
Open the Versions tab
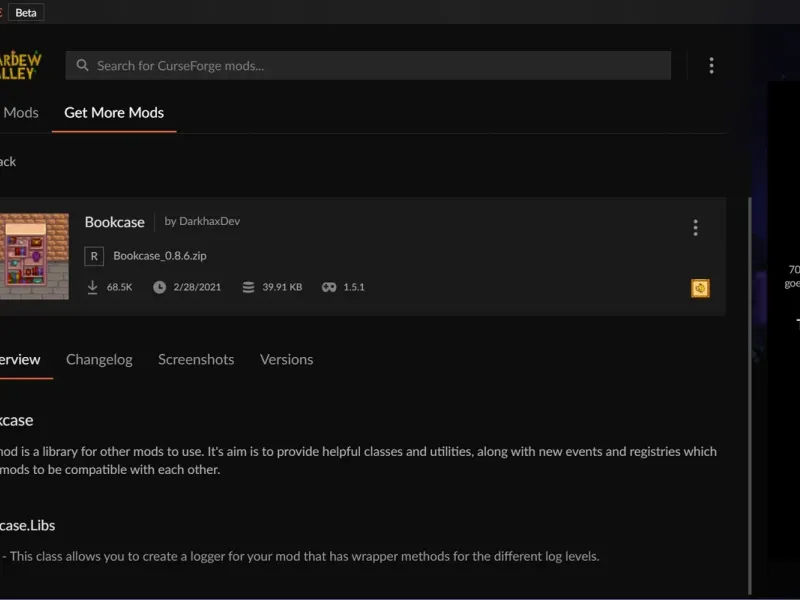click(x=286, y=360)
